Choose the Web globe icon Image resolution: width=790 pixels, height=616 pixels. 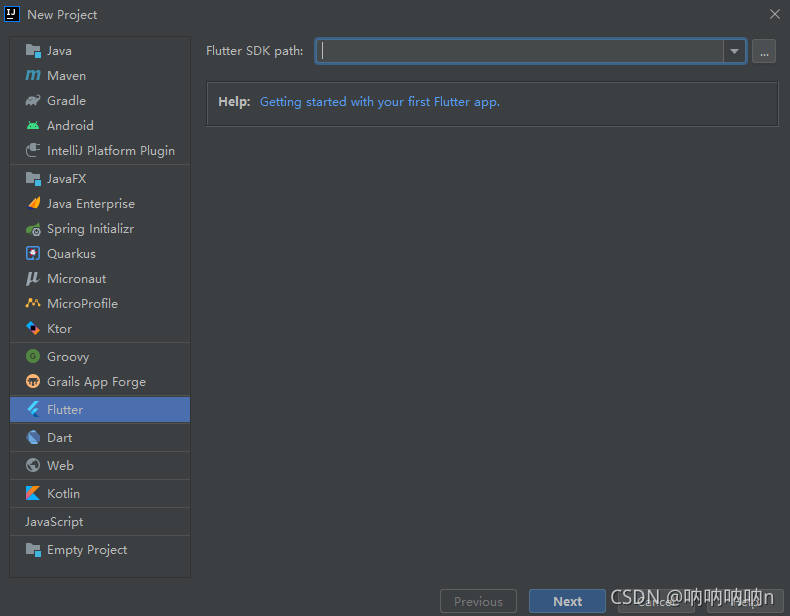pyautogui.click(x=33, y=465)
